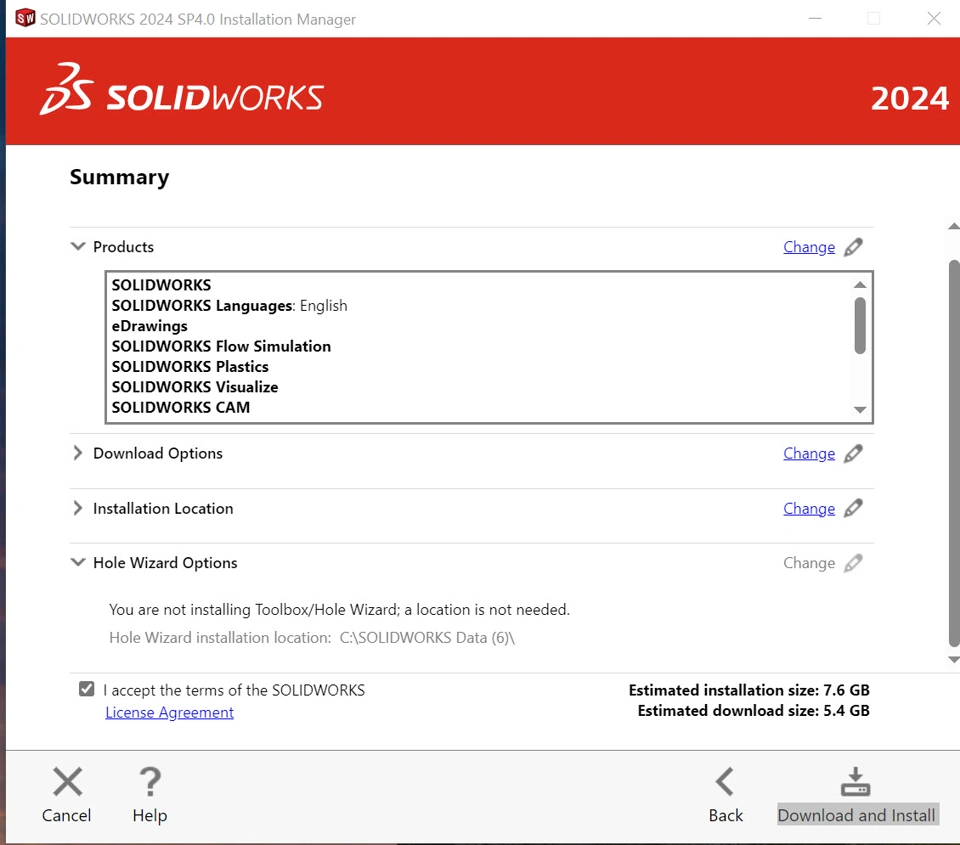Viewport: 960px width, 845px height.
Task: Close the Installation Manager window
Action: (934, 18)
